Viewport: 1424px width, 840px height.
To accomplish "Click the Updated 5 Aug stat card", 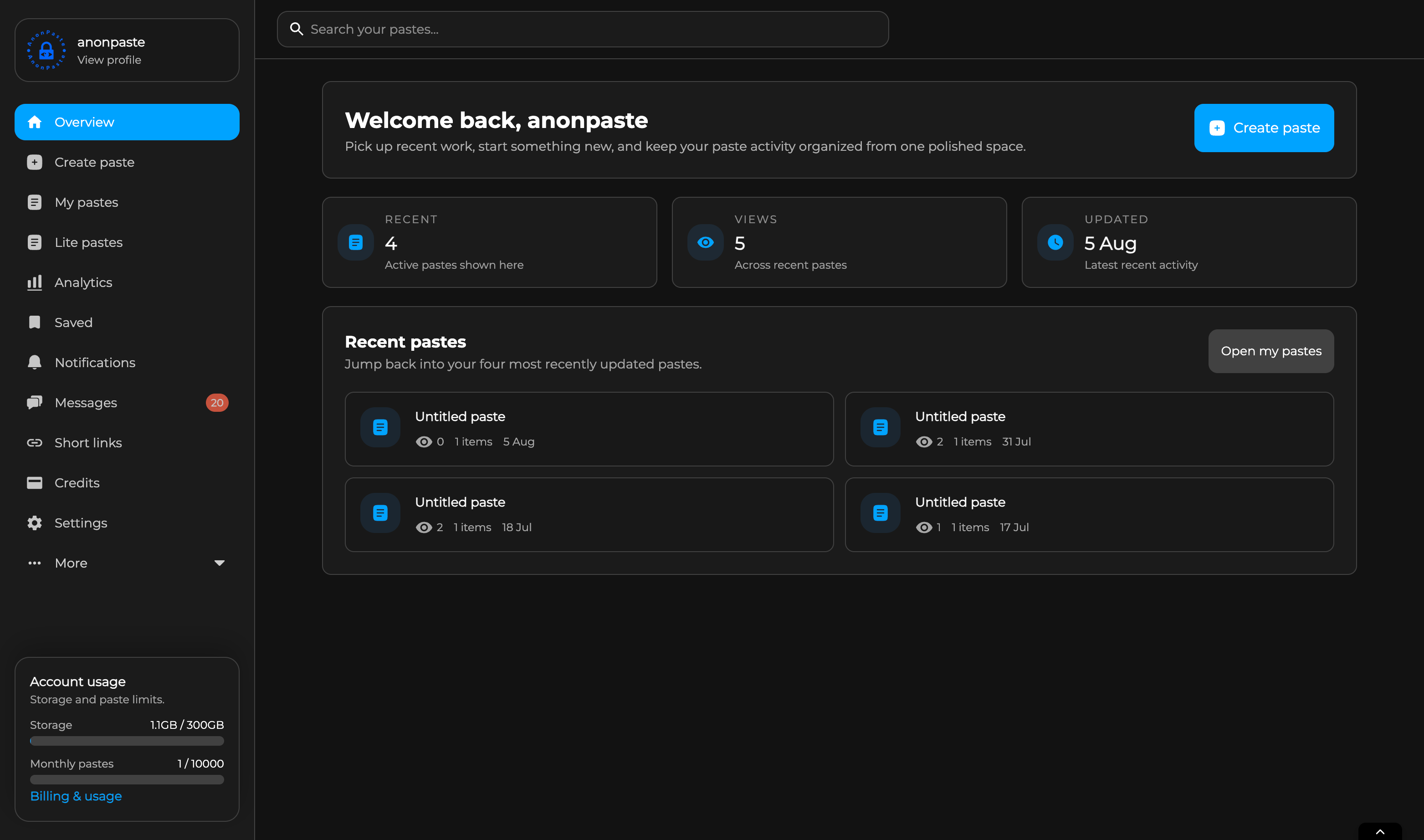I will click(1188, 242).
